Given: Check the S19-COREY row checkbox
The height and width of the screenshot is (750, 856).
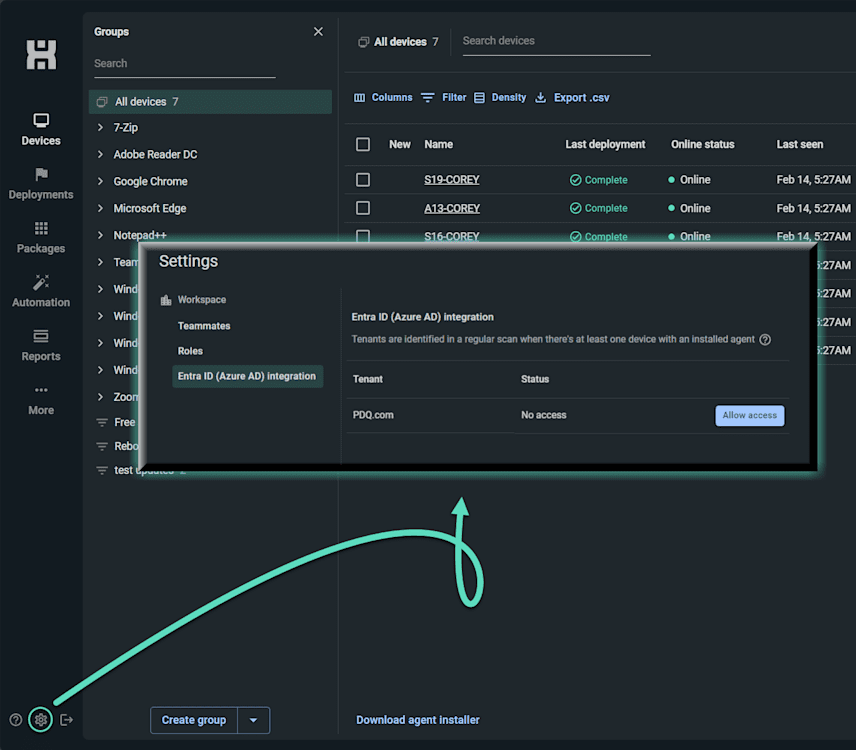Looking at the screenshot, I should click(x=363, y=180).
